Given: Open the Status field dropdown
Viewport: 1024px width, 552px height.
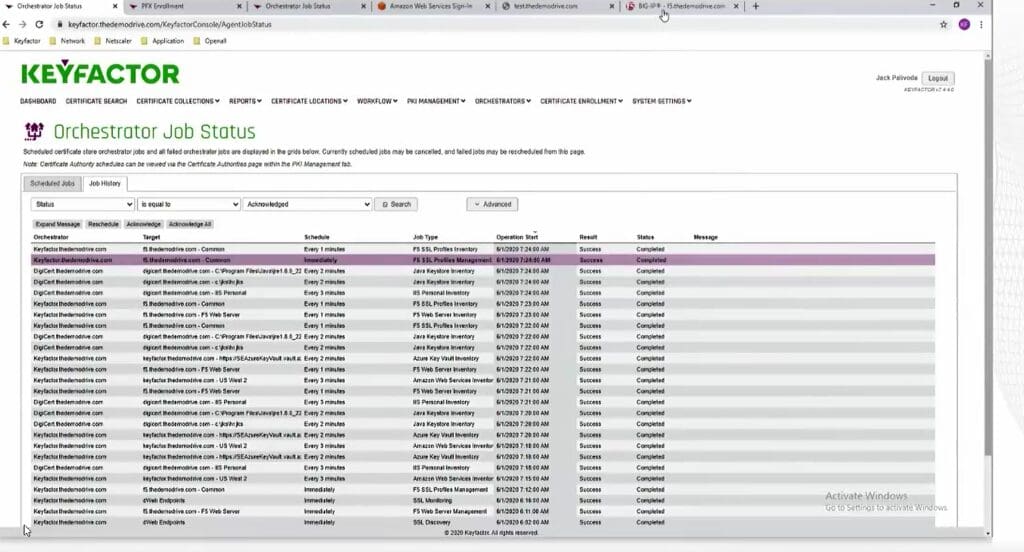Looking at the screenshot, I should [x=82, y=204].
